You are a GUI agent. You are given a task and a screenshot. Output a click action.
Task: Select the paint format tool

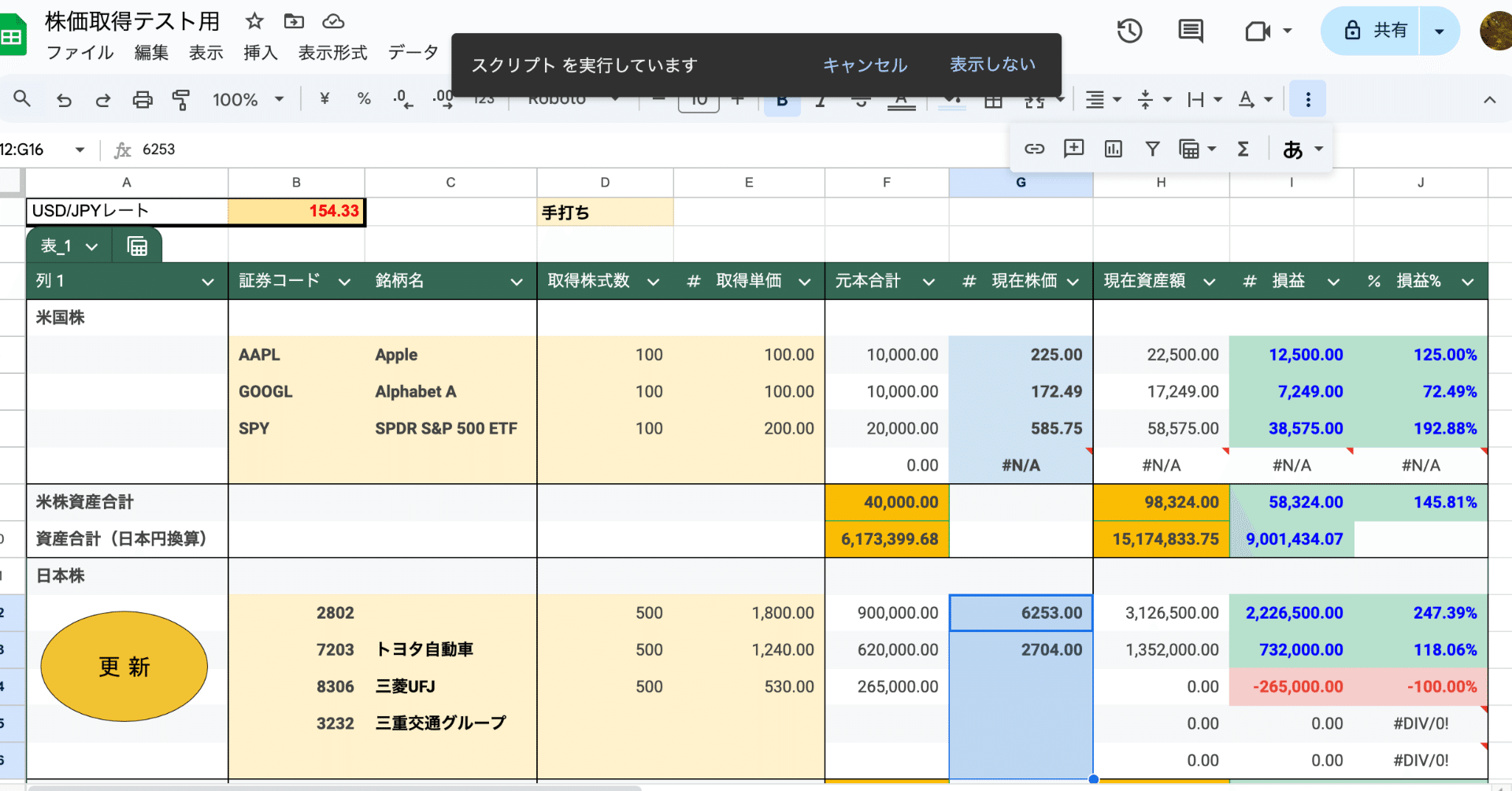pos(181,99)
